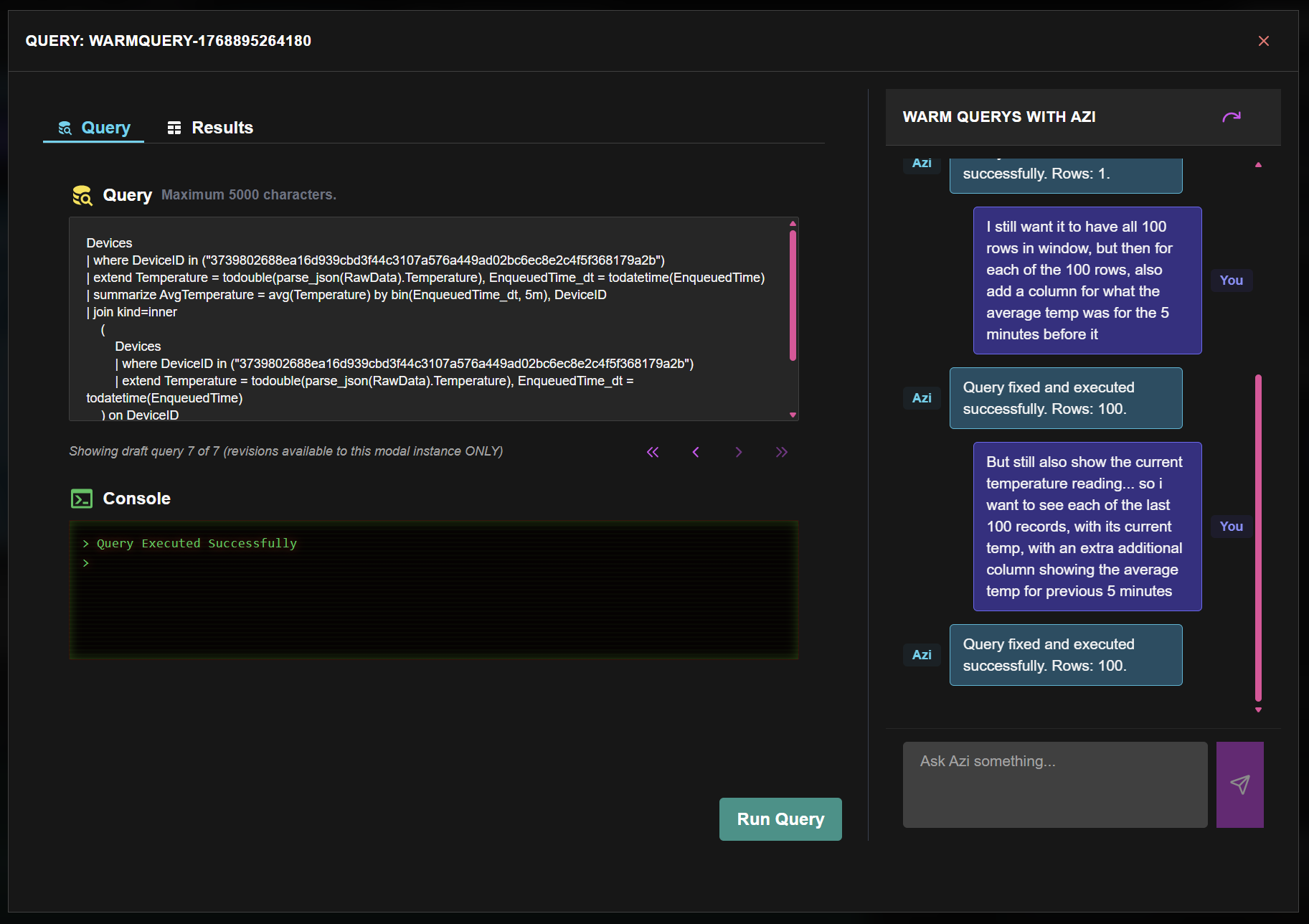Click the ') on DeviceID' query line

(140, 415)
